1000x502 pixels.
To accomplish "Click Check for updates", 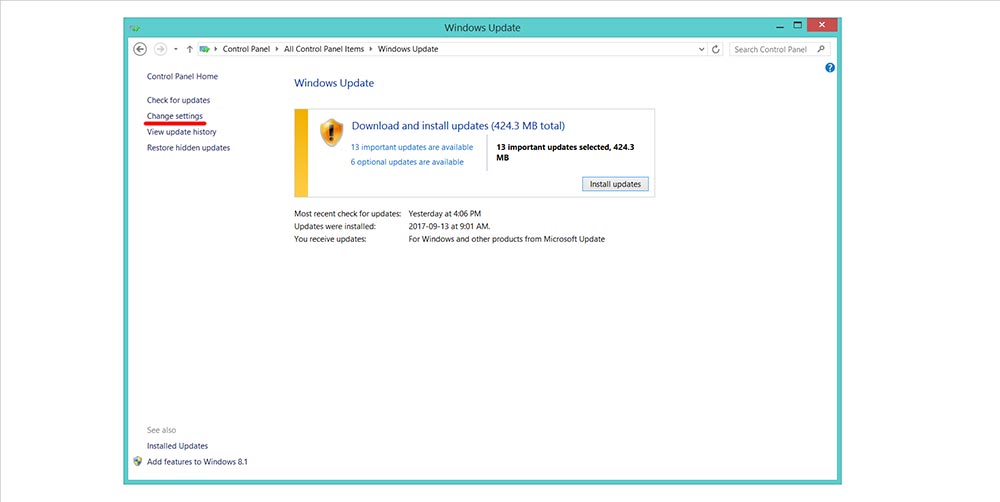I will point(179,100).
